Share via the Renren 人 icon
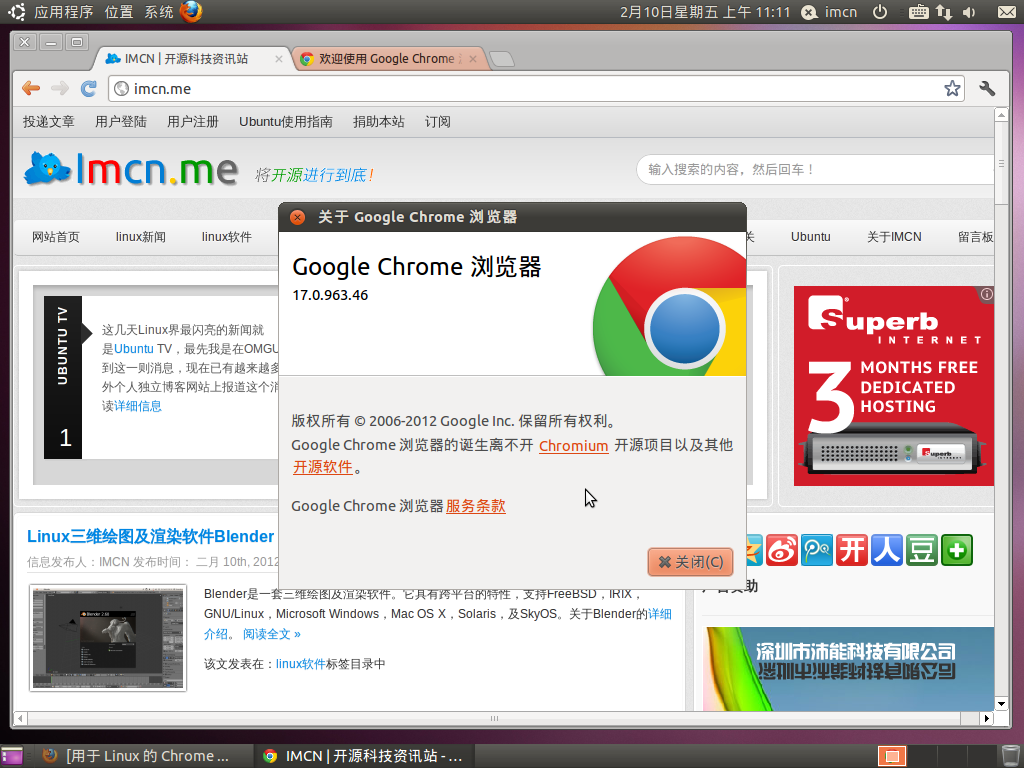 coord(887,550)
